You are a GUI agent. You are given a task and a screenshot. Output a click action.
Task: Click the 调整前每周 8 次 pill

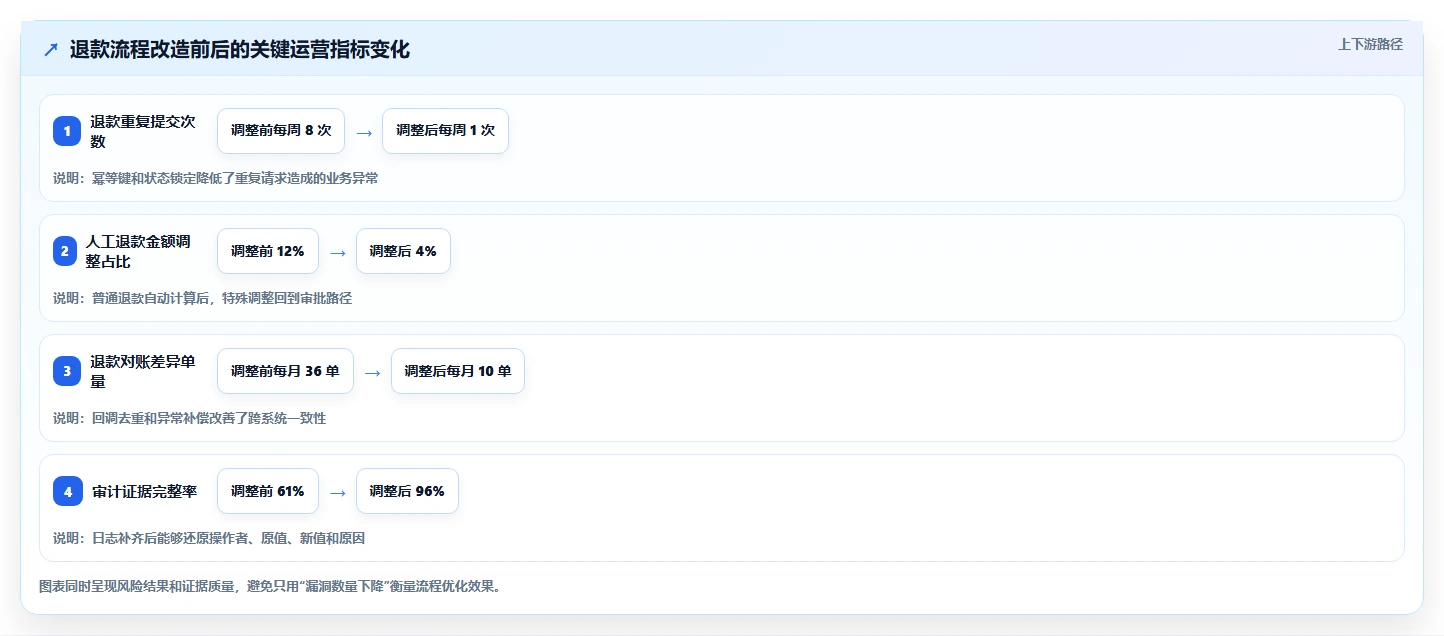(x=281, y=131)
